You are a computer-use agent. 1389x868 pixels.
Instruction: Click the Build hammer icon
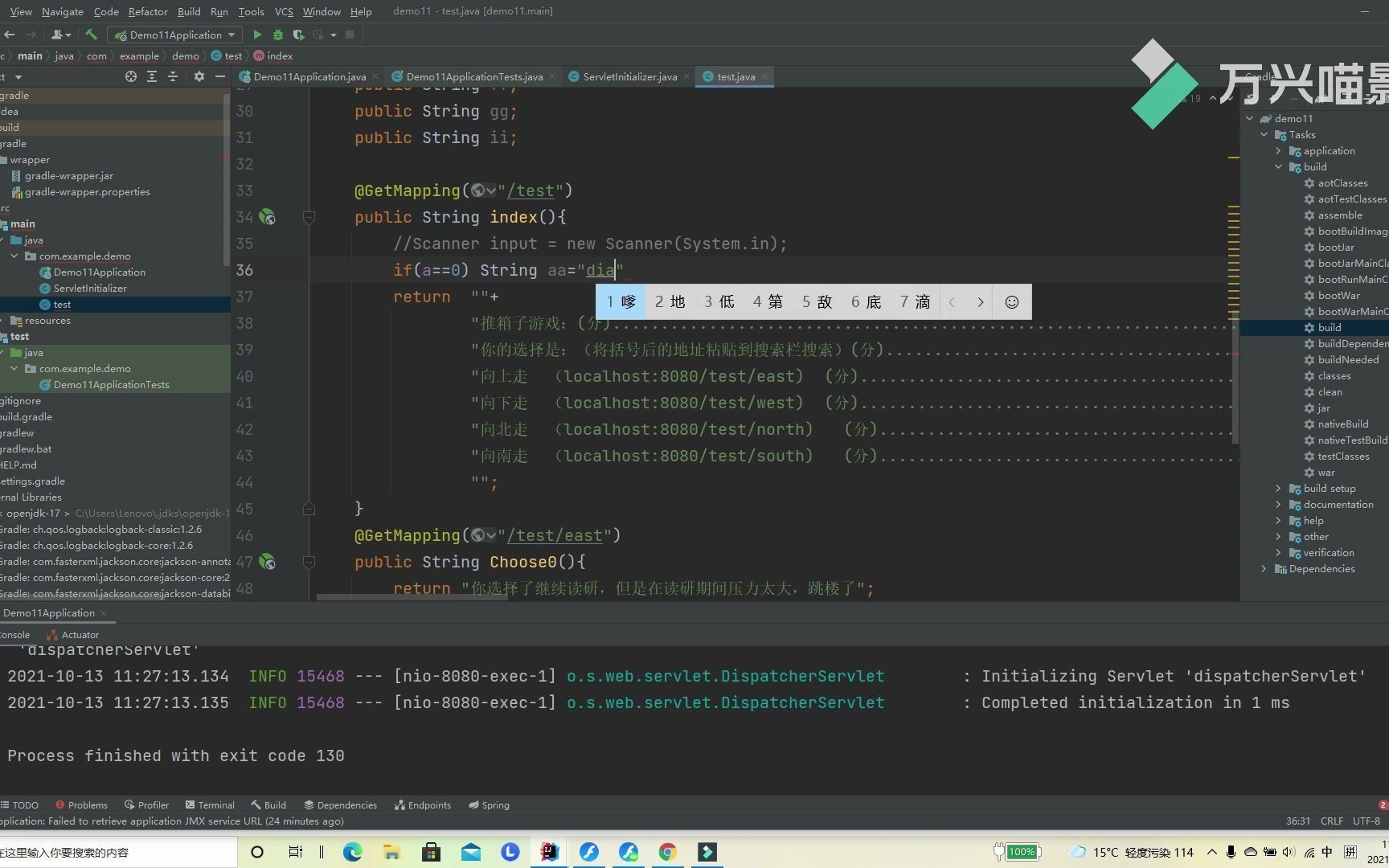point(91,35)
